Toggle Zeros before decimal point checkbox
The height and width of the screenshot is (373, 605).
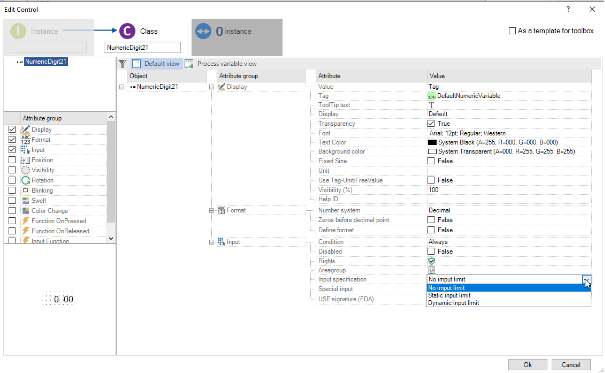(x=431, y=220)
